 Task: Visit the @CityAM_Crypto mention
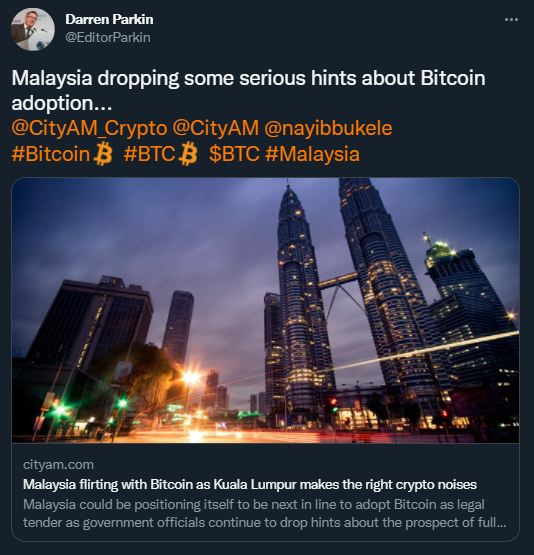[x=89, y=128]
